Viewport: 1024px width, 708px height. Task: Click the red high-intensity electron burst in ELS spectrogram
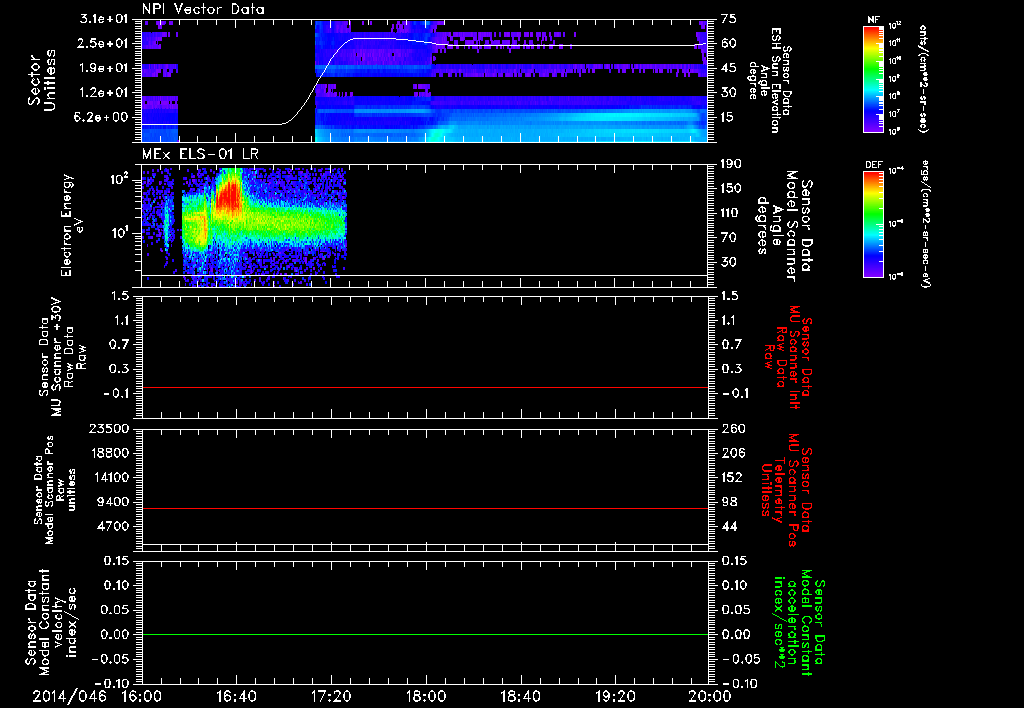tap(229, 196)
